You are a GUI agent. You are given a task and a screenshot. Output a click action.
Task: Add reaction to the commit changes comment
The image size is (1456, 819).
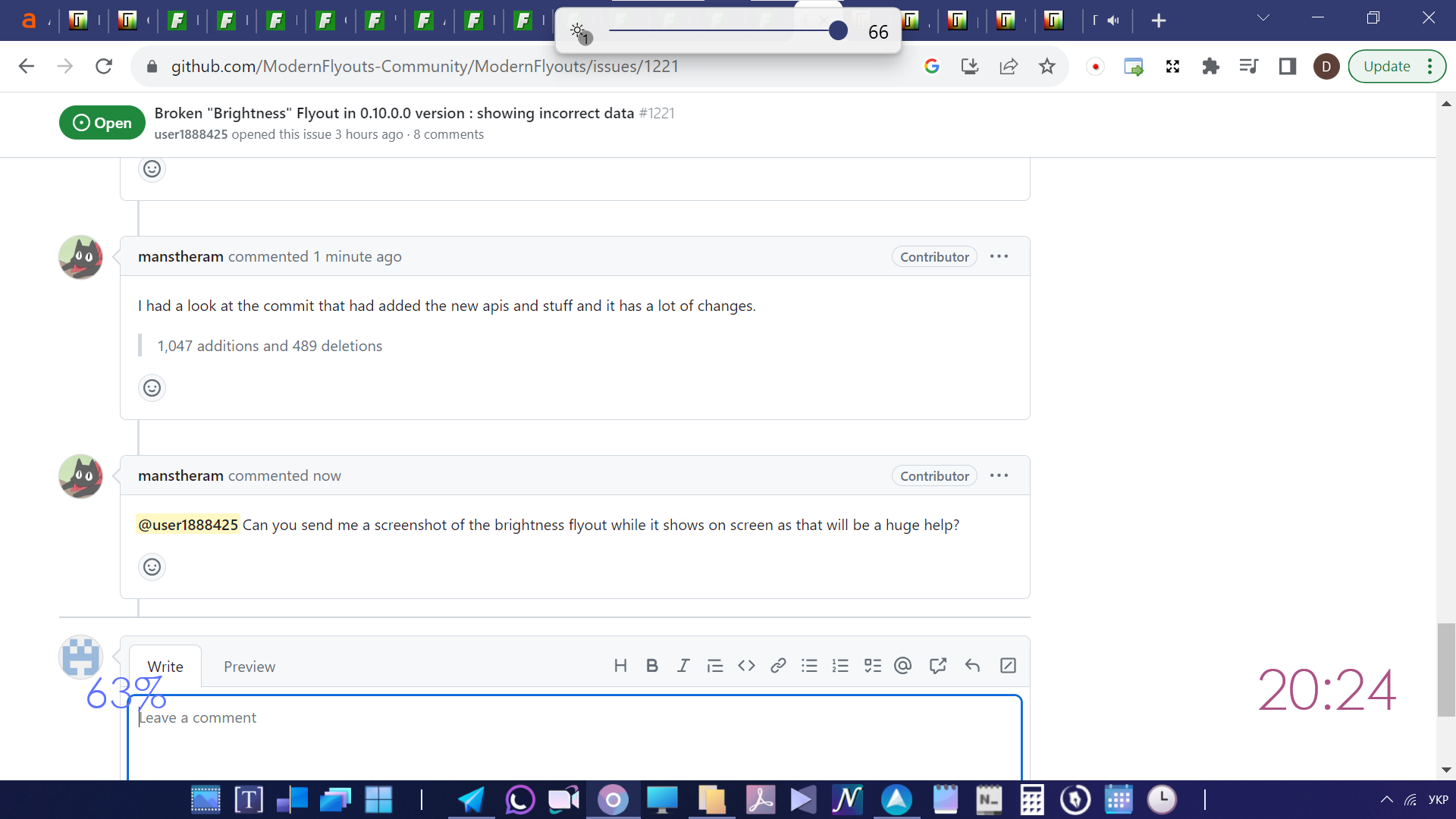(x=152, y=388)
